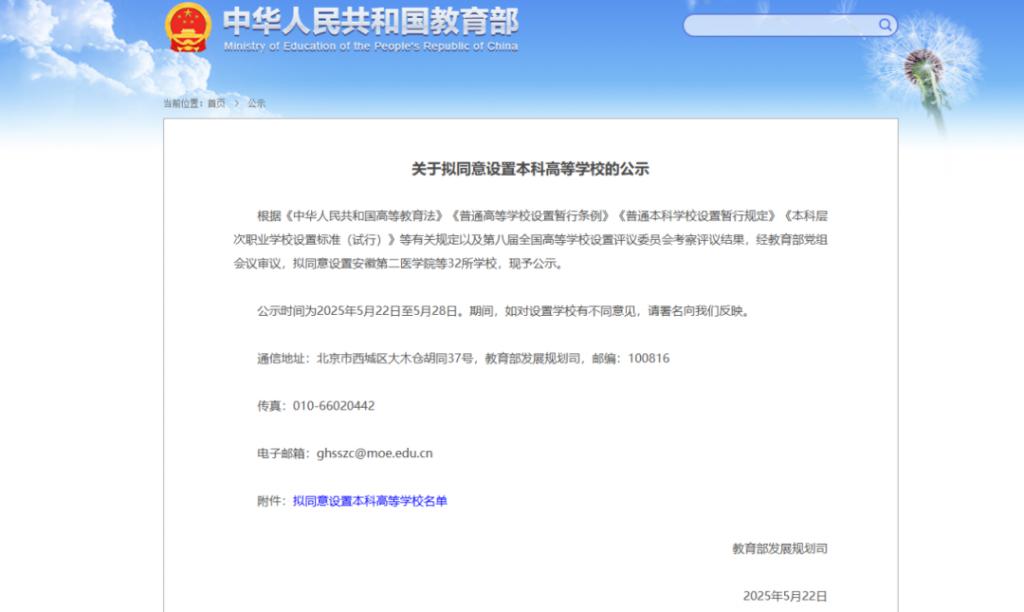Click the 电子邮箱 label
The image size is (1024, 612).
tap(283, 453)
